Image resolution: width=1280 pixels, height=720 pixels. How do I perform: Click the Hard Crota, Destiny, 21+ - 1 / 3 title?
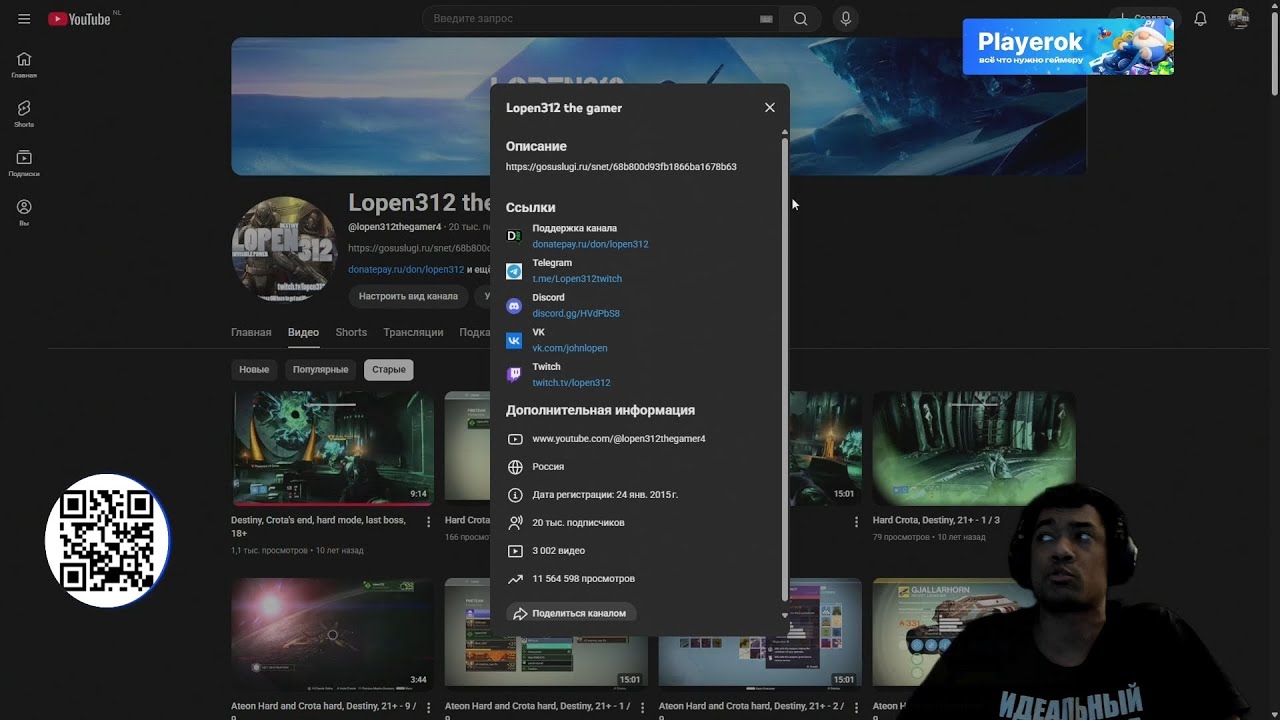point(936,520)
